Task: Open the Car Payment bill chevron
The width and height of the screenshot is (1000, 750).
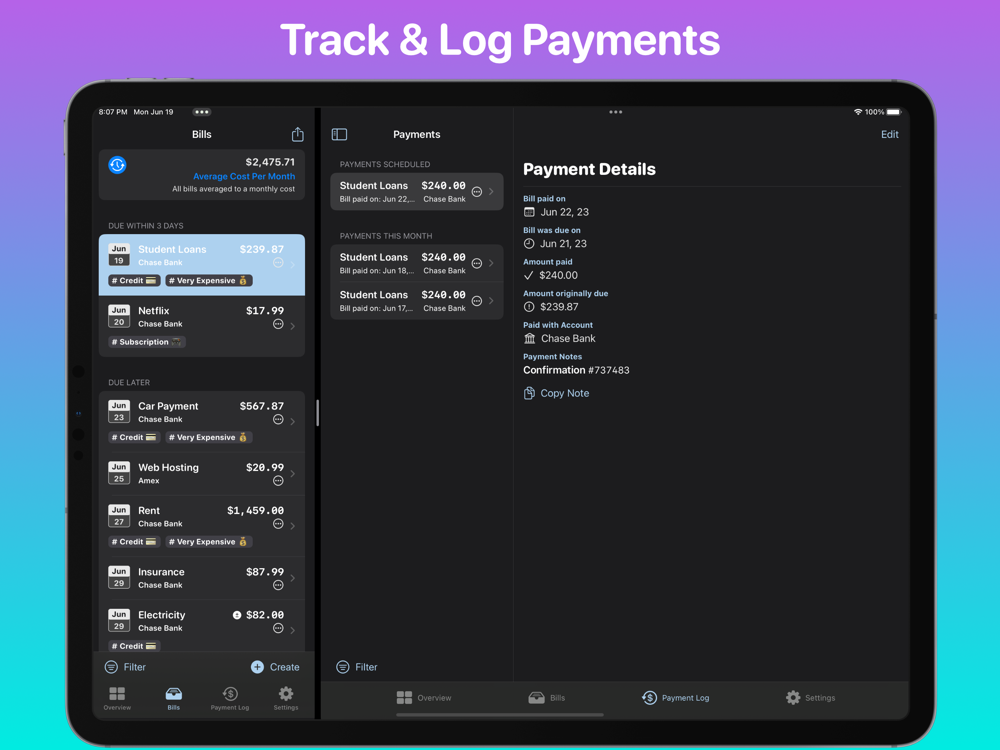Action: click(x=293, y=422)
